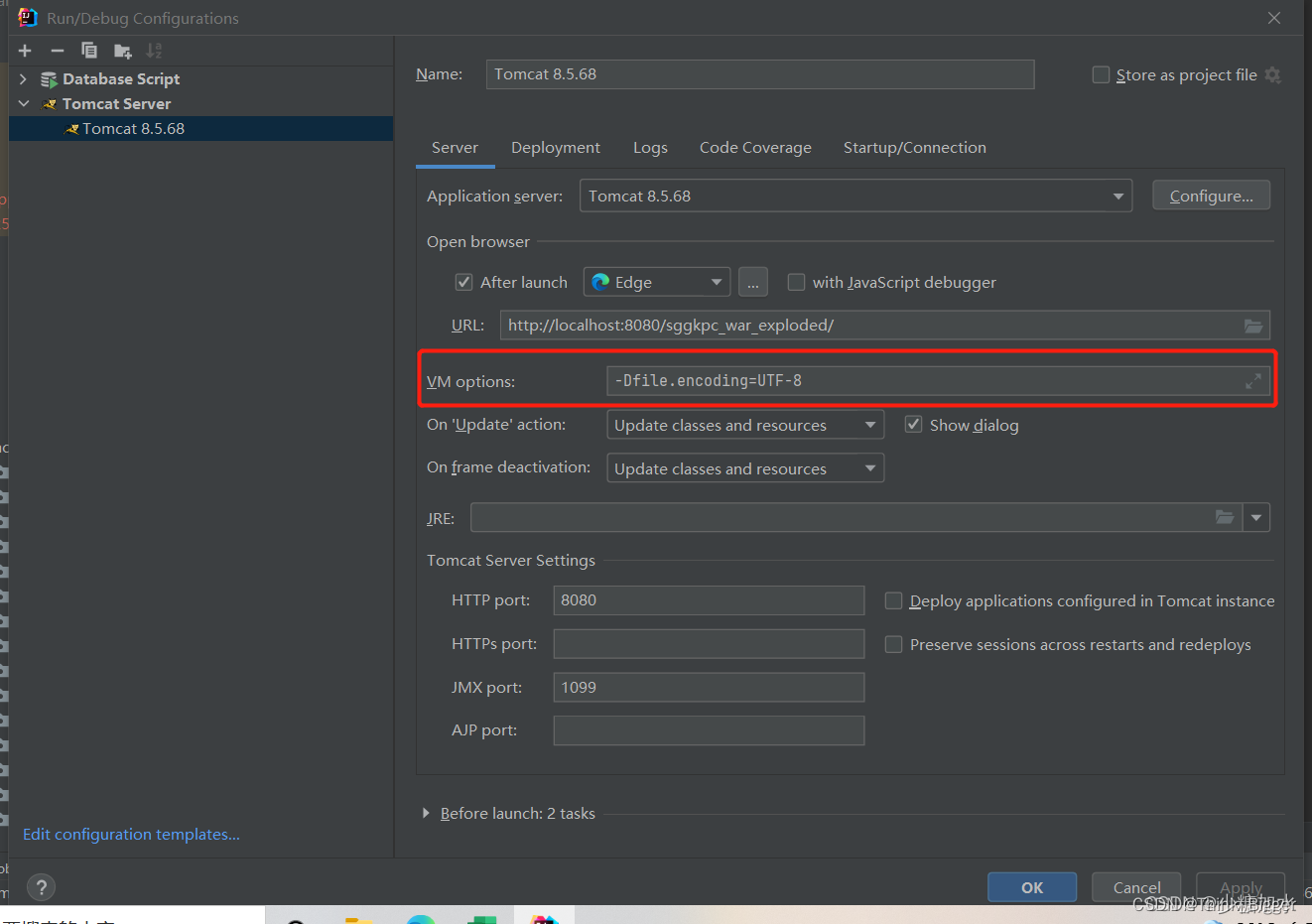Screen dimensions: 1312x924
Task: Uncheck After launch option
Action: [x=463, y=282]
